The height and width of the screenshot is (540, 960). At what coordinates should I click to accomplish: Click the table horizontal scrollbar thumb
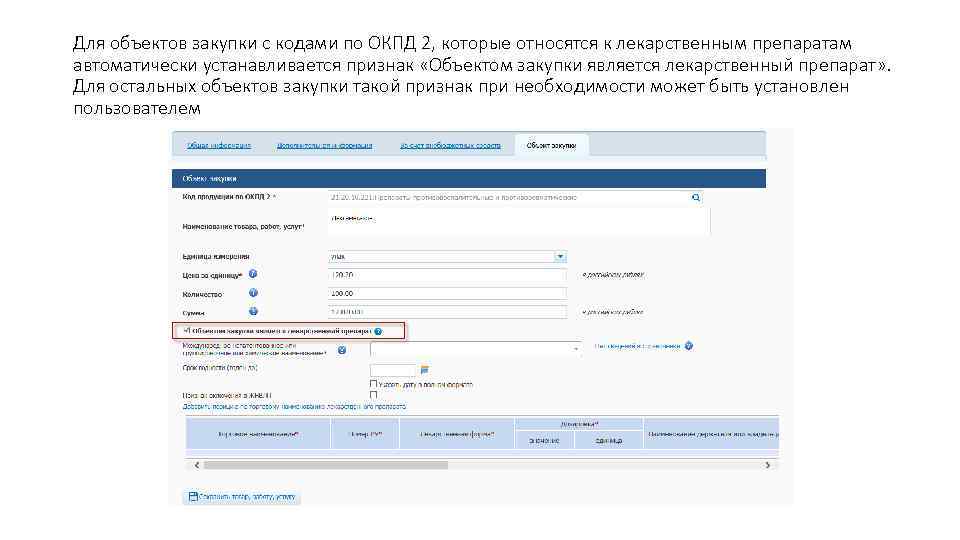[326, 465]
